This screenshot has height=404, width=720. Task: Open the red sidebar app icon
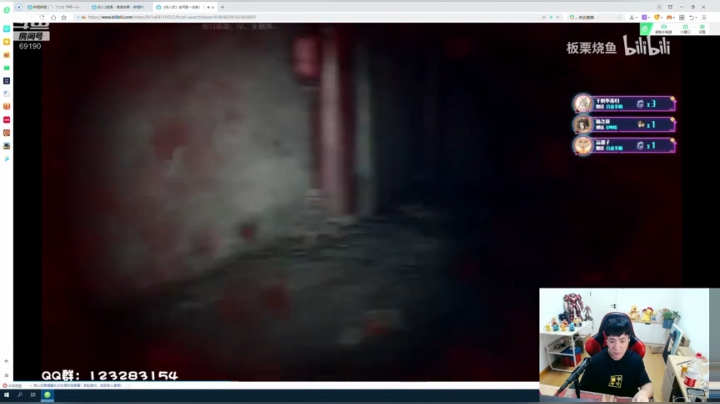point(6,120)
